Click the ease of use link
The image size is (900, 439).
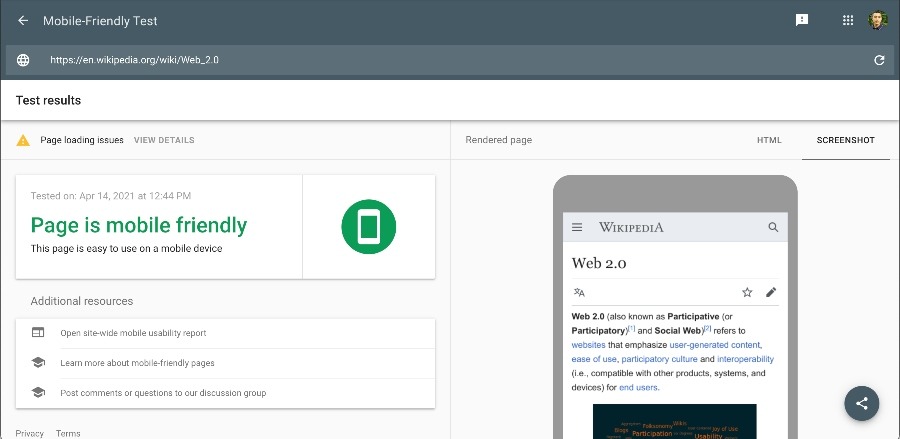pos(594,359)
